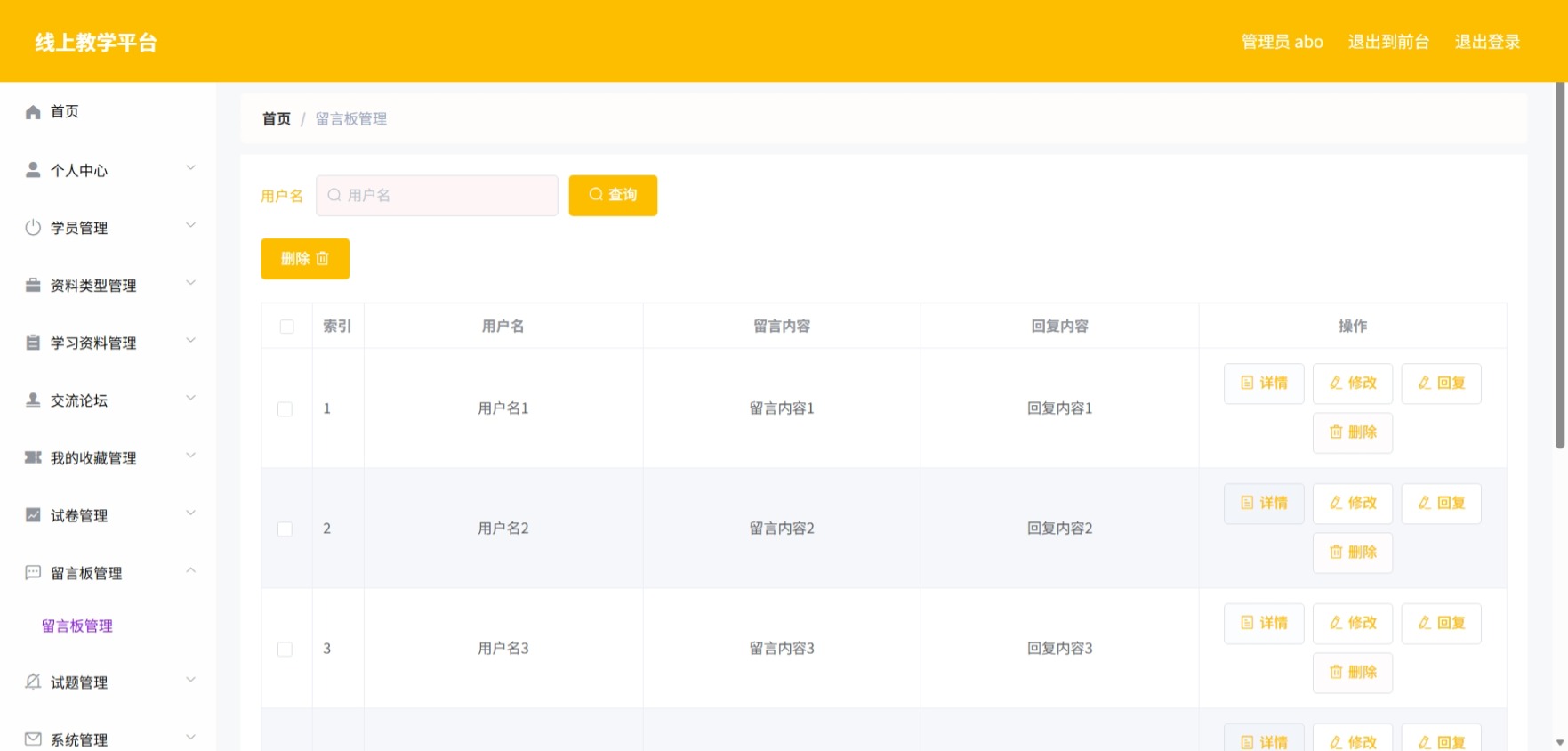Click the 留言内容 column header
Image resolution: width=1568 pixels, height=751 pixels.
pos(782,327)
